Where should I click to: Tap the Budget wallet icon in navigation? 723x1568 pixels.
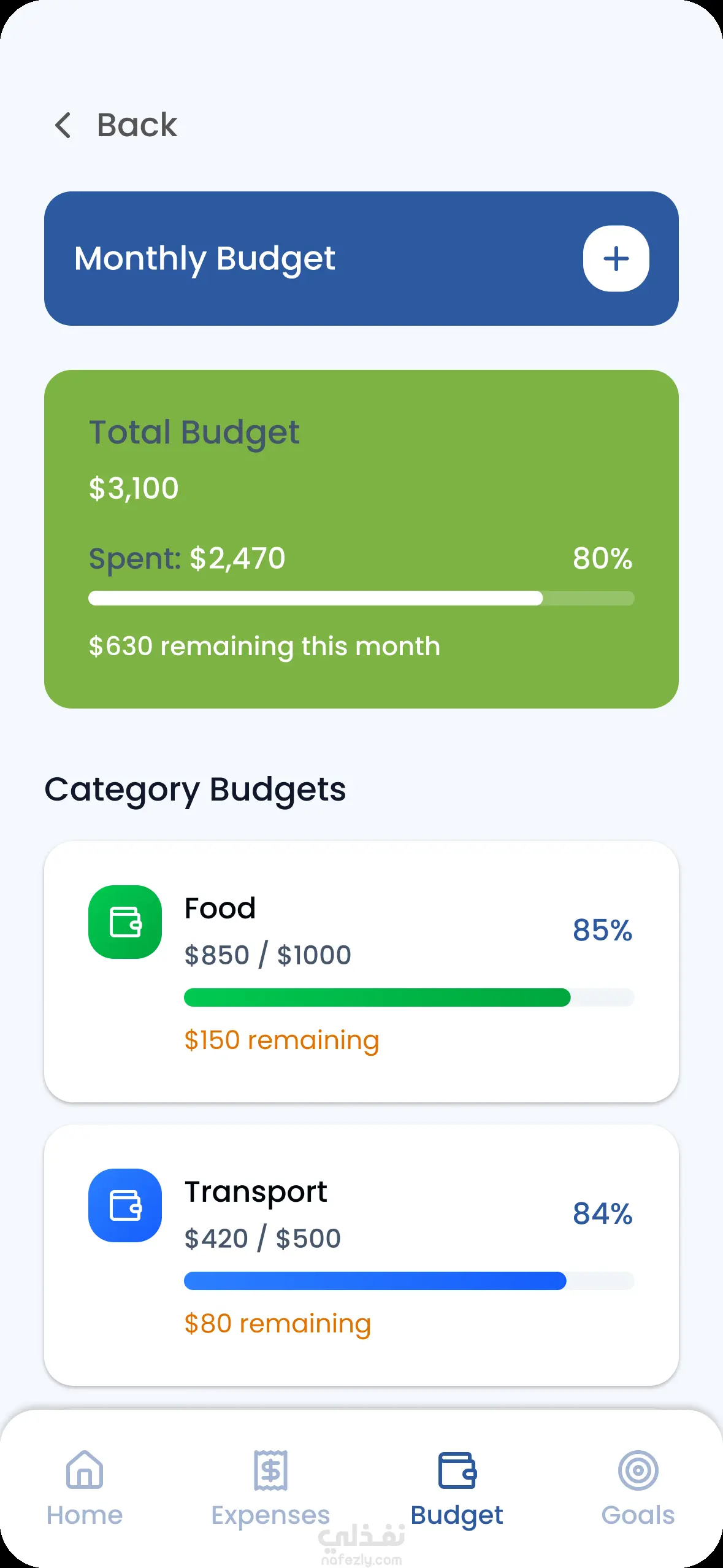[457, 1470]
